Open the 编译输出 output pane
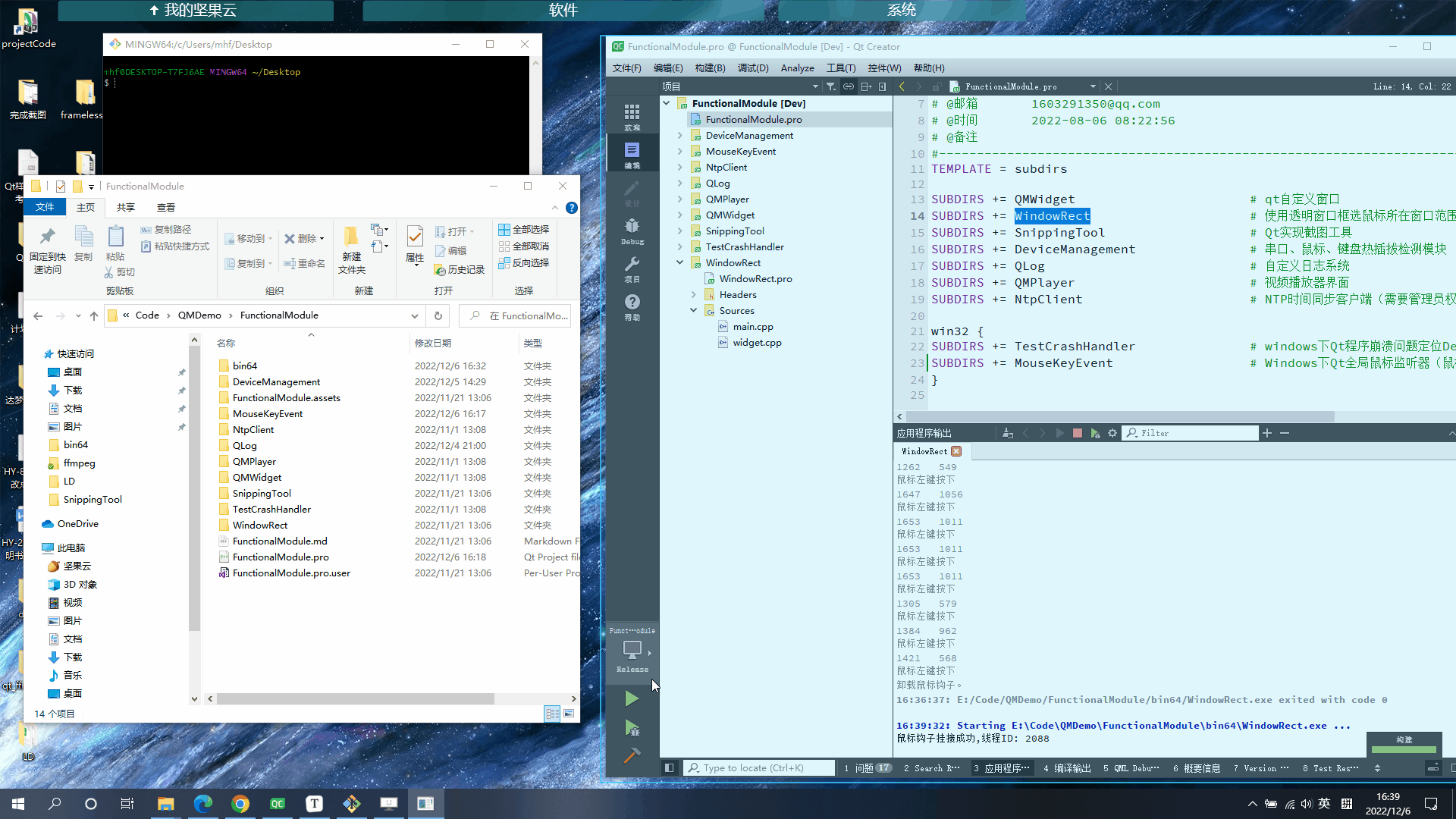 coord(1067,768)
